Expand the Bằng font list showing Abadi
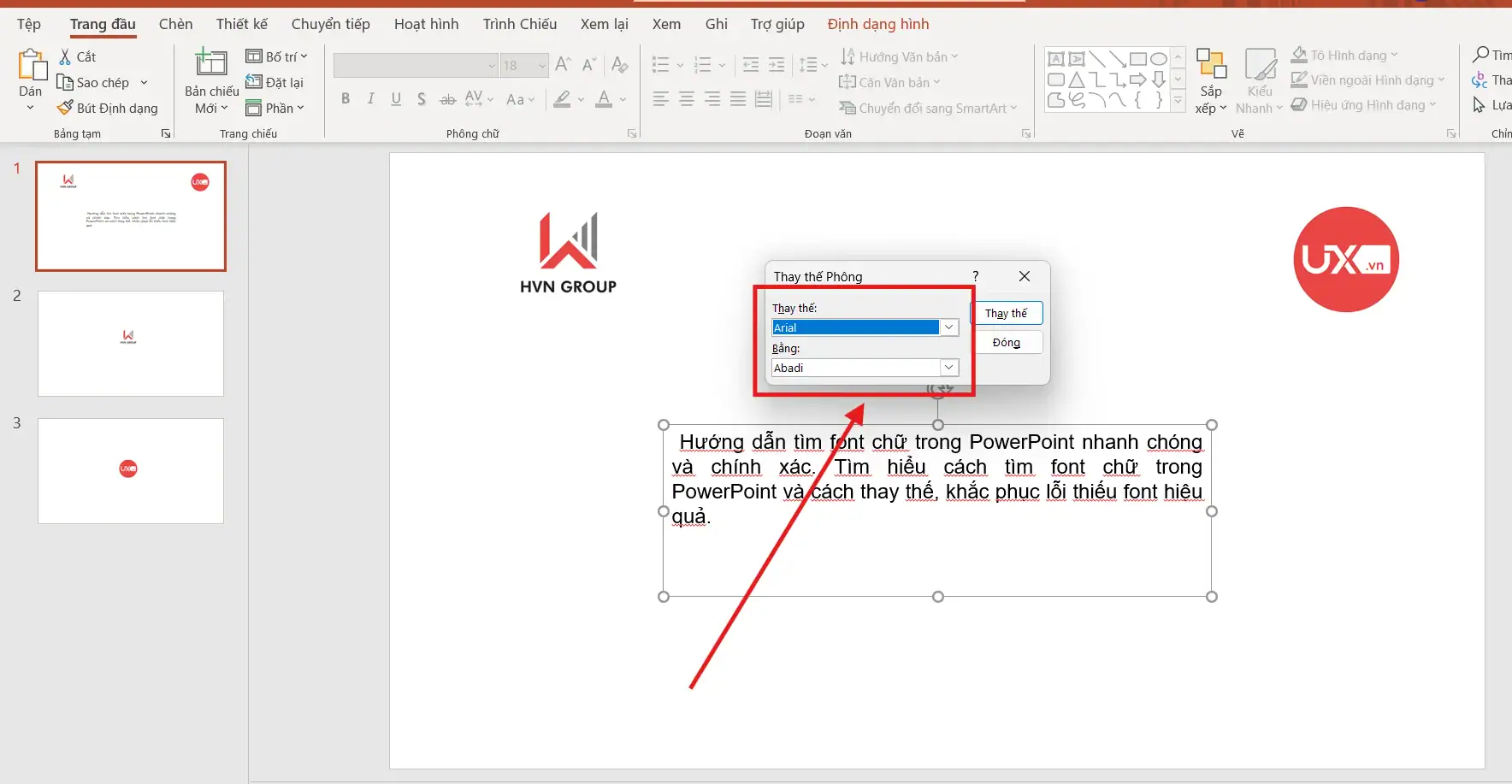 pyautogui.click(x=949, y=368)
